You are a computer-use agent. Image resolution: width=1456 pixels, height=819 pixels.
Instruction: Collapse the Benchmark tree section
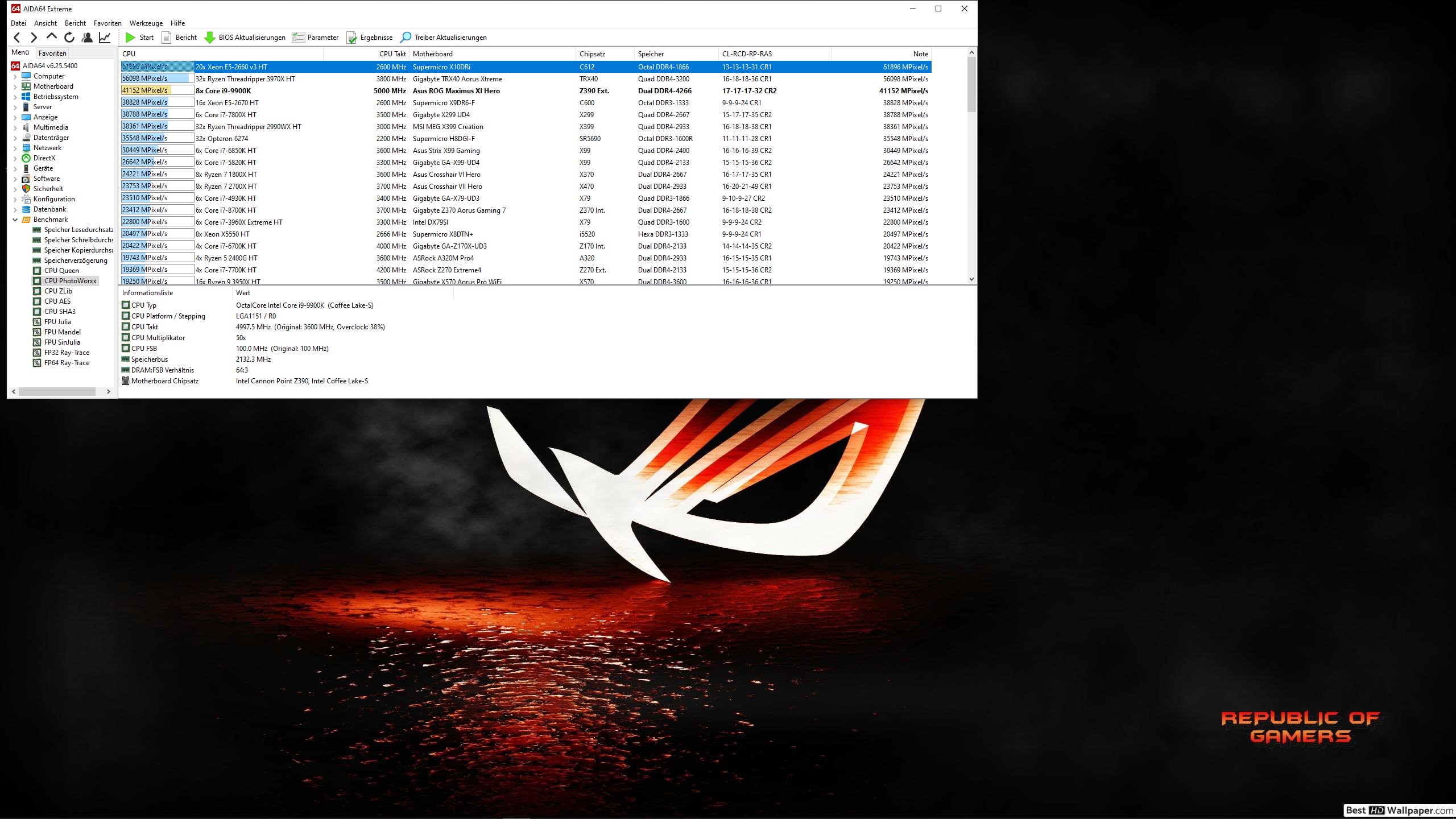coord(15,219)
